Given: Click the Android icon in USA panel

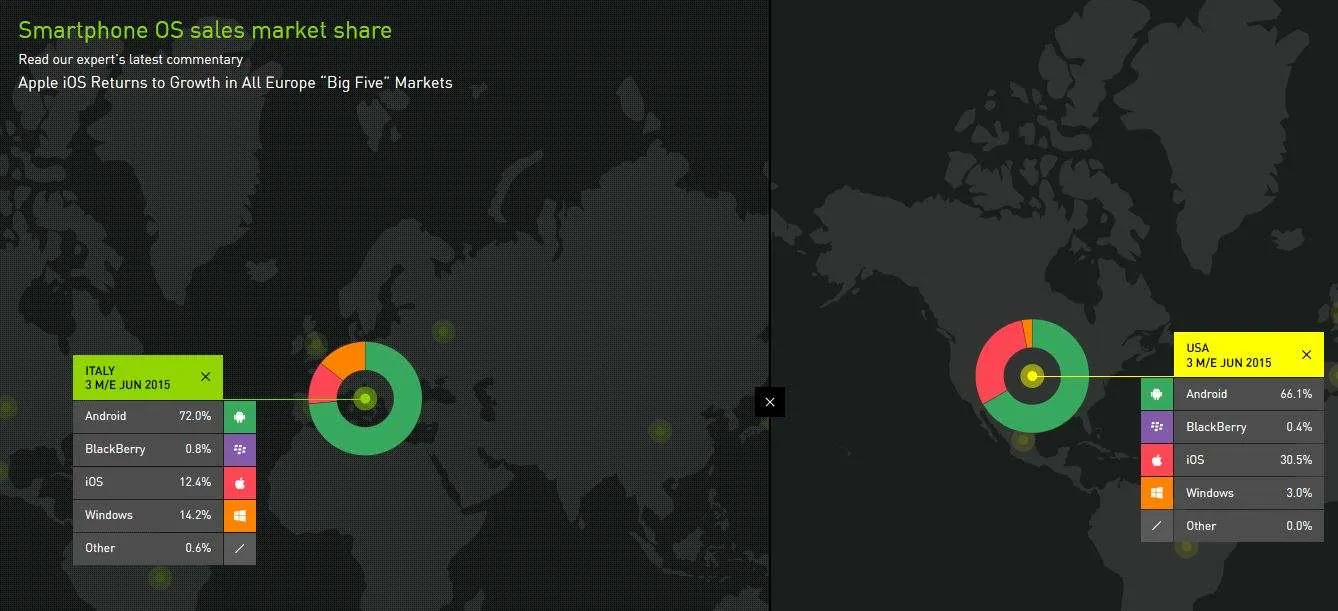Looking at the screenshot, I should (x=1157, y=394).
